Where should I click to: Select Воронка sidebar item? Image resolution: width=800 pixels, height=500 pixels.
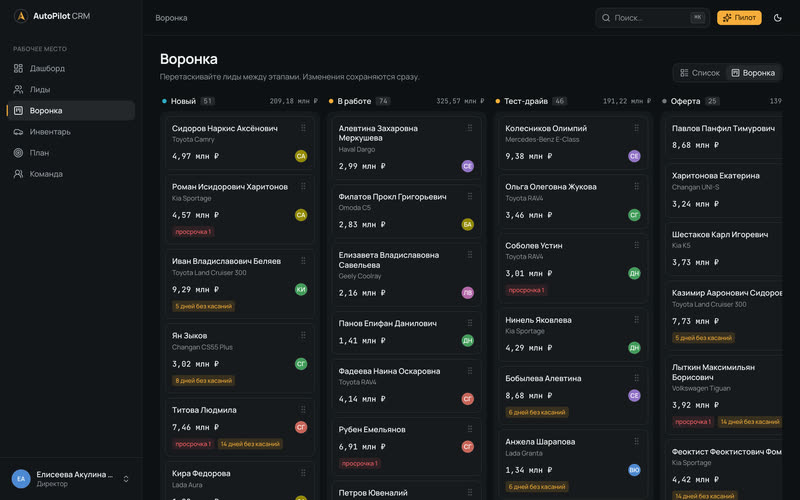(x=71, y=110)
